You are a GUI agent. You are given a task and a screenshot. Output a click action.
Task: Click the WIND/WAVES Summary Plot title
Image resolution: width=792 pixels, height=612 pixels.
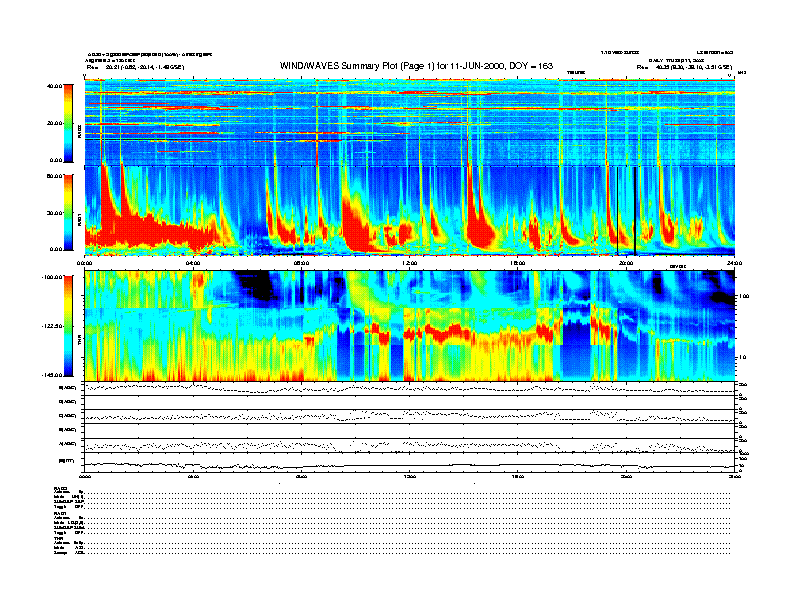click(x=416, y=66)
